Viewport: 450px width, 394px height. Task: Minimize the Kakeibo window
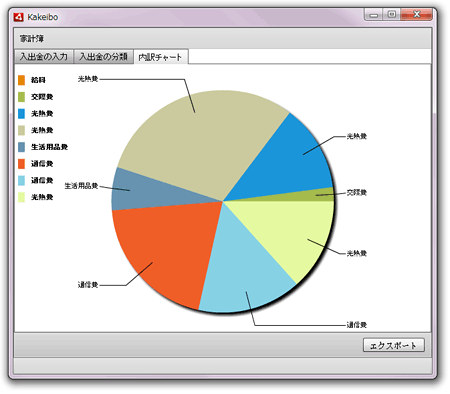click(374, 15)
